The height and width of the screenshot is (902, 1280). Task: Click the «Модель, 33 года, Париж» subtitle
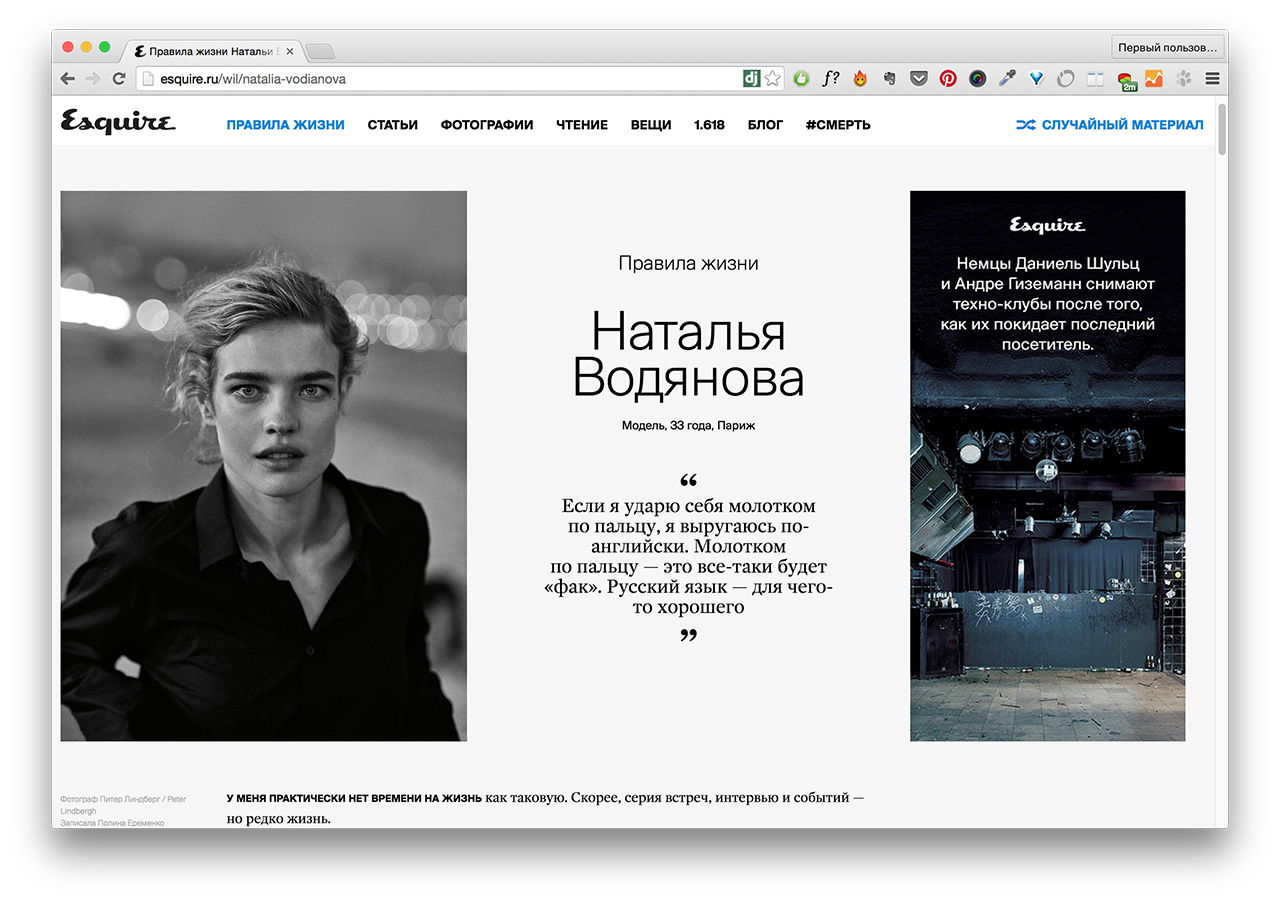click(688, 426)
